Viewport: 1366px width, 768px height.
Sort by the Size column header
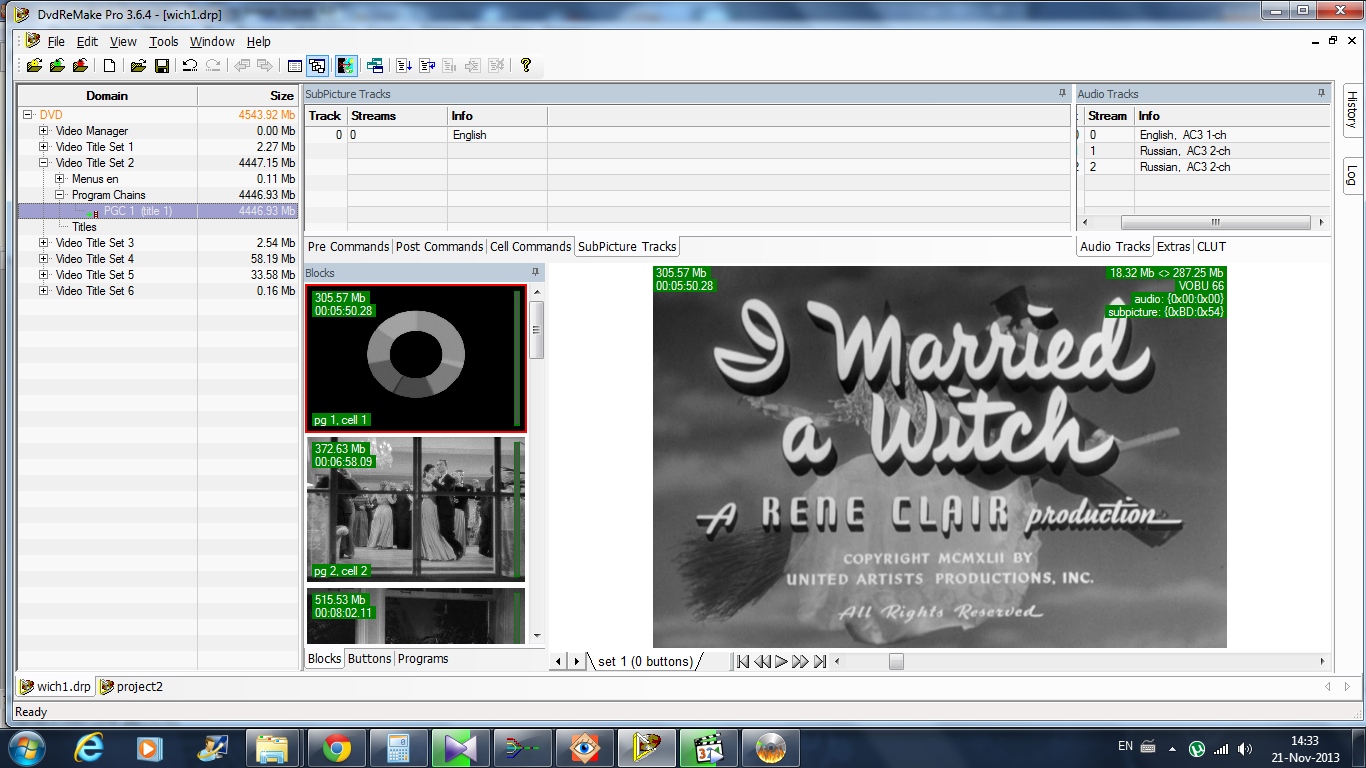click(248, 96)
